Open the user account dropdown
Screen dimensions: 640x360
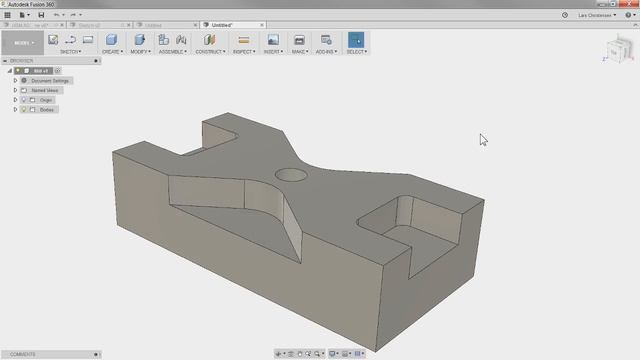(597, 15)
